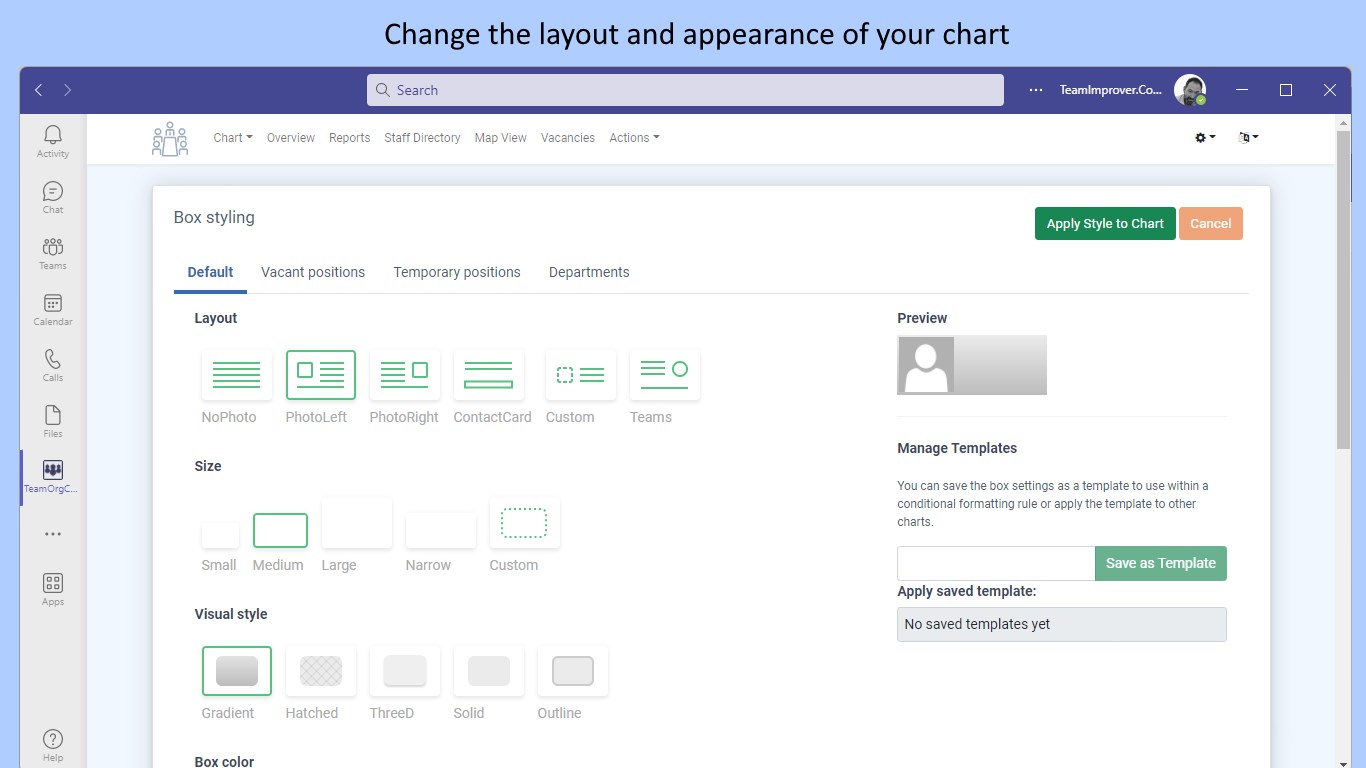Go to Teams in the left sidebar

click(53, 253)
